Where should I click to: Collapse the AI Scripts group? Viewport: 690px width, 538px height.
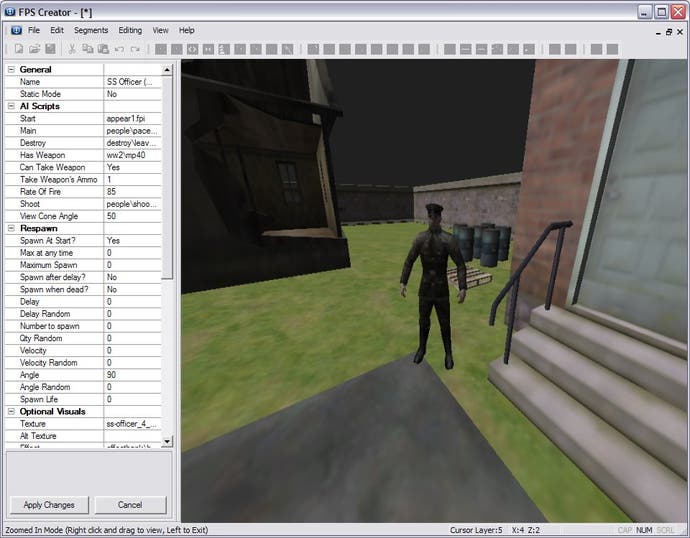click(x=11, y=106)
